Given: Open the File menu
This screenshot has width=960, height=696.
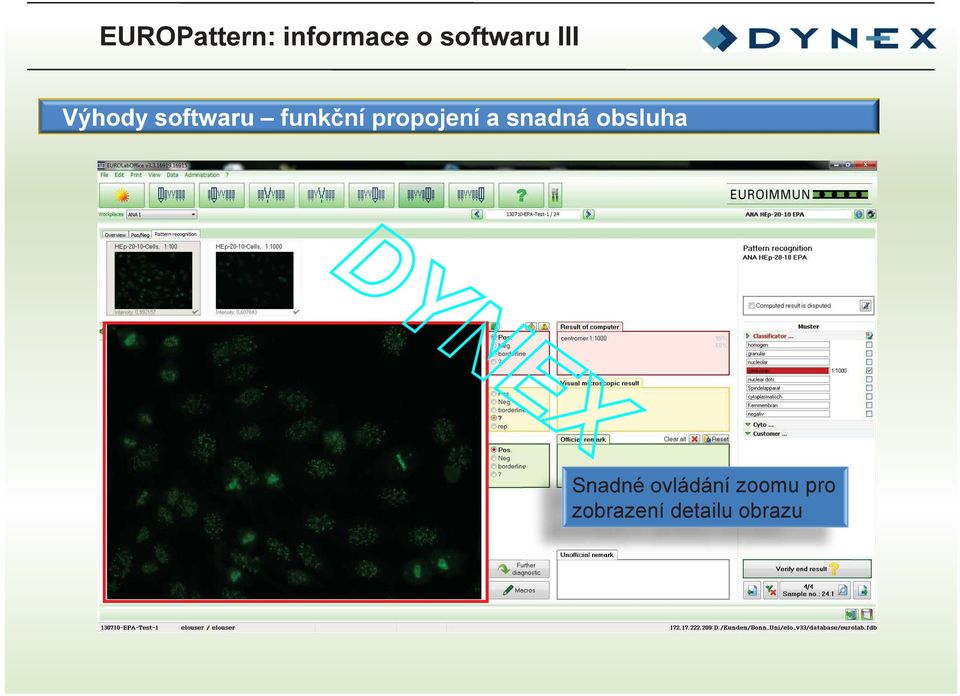Looking at the screenshot, I should click(x=104, y=175).
